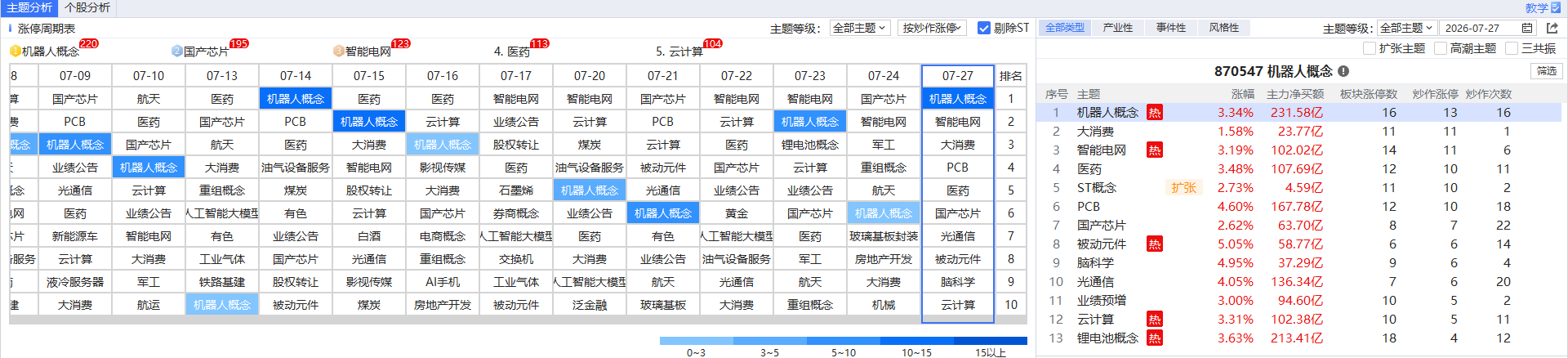Viewport: 1568px width, 358px height.
Task: Open left panel 全部主题 dropdown
Action: pos(859,28)
